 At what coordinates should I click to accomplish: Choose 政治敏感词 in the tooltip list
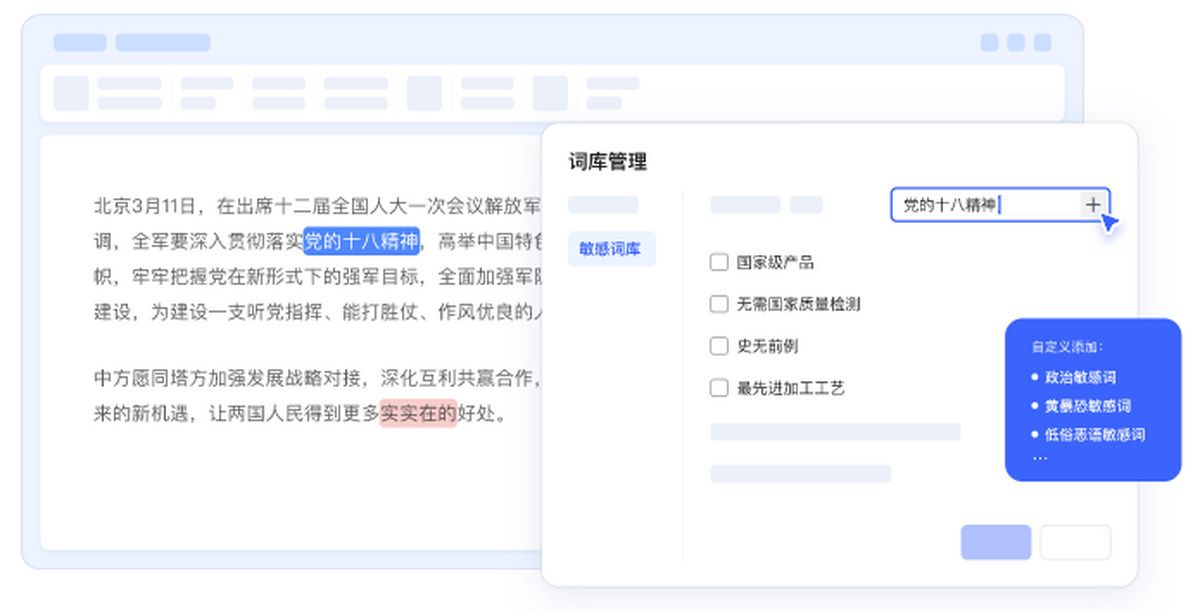pos(1080,378)
